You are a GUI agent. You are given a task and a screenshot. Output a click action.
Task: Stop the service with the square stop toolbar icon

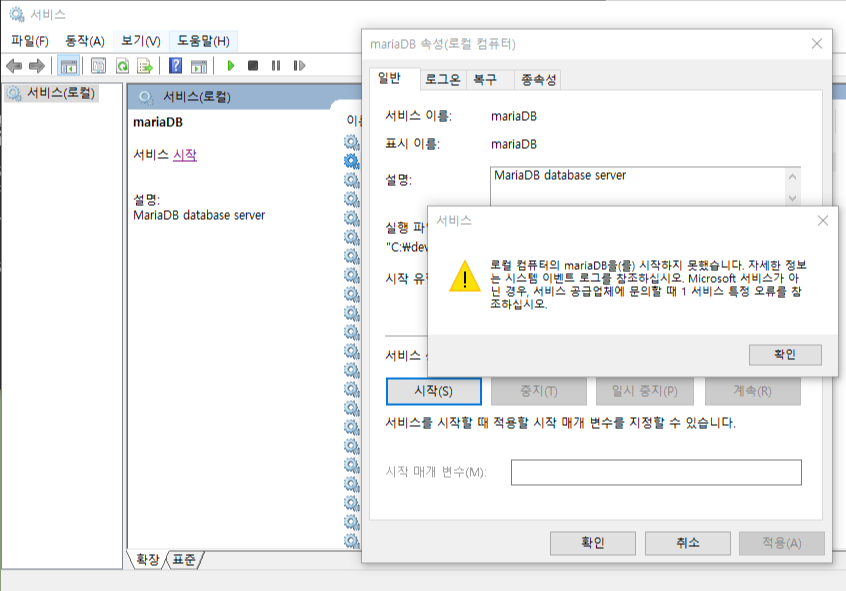(x=251, y=65)
